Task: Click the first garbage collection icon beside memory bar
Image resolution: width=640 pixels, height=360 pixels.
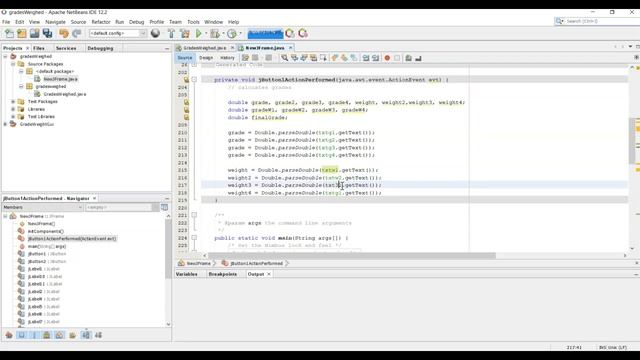Action: point(290,33)
